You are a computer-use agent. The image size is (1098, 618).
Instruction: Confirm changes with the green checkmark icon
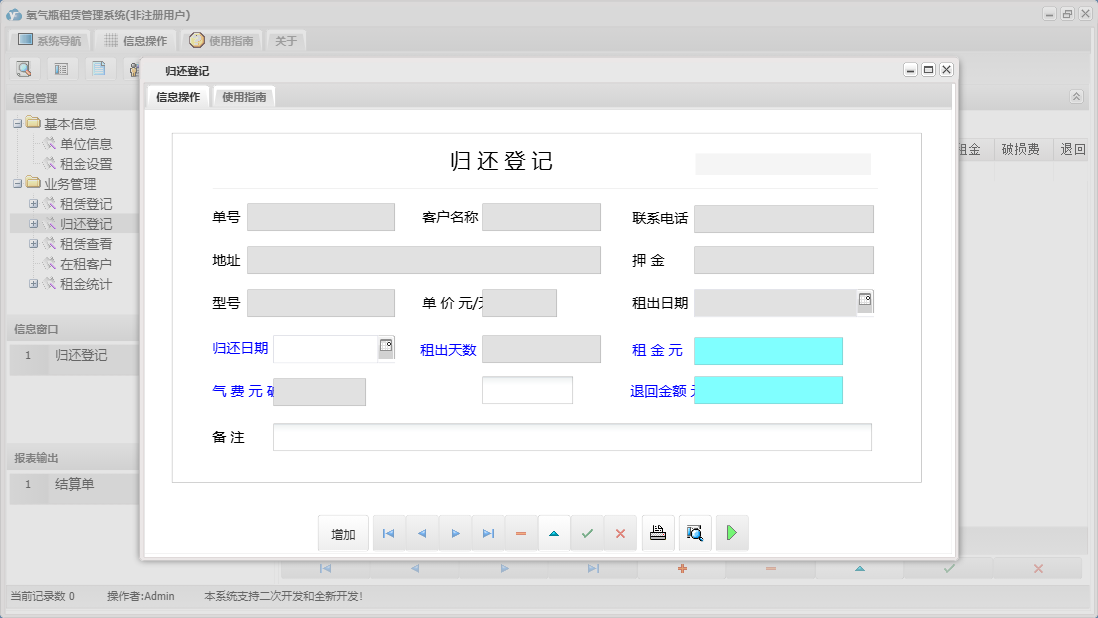coord(587,533)
